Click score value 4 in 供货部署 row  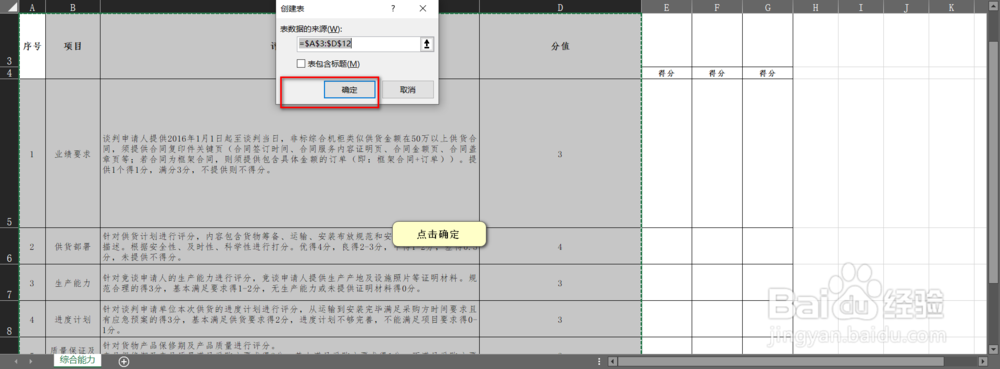(560, 246)
